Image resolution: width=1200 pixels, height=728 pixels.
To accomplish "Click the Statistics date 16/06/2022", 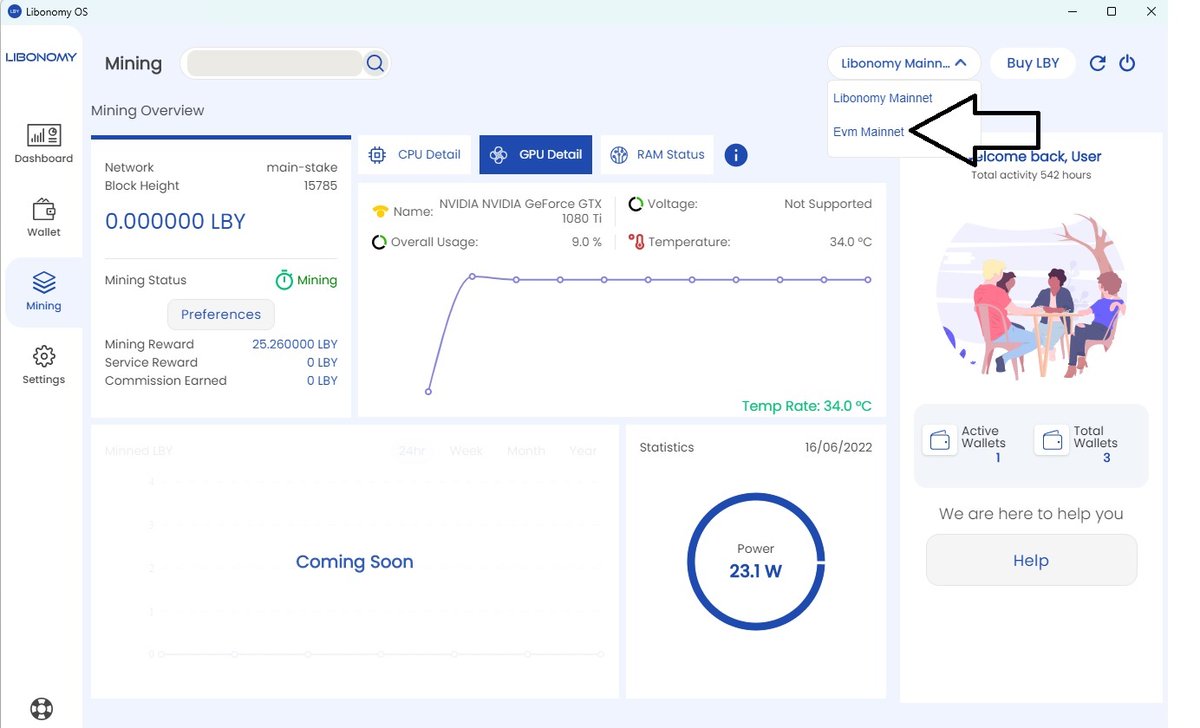I will (838, 447).
